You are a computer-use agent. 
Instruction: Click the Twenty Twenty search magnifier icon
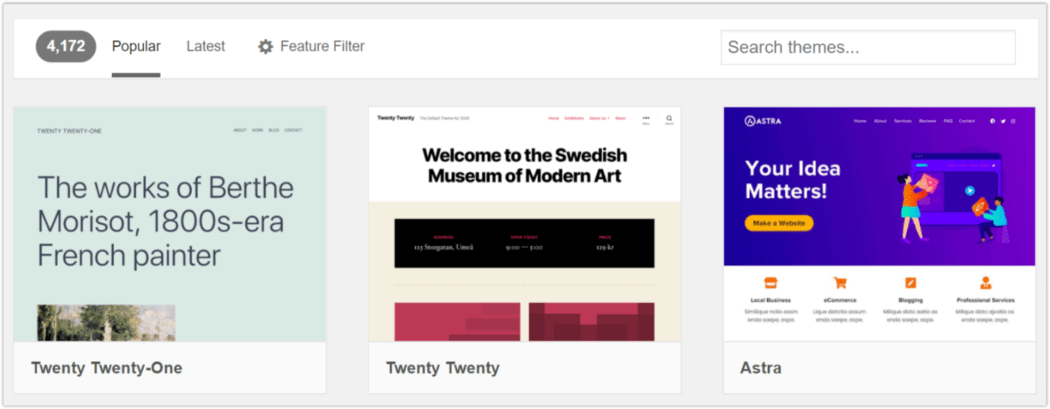point(669,119)
